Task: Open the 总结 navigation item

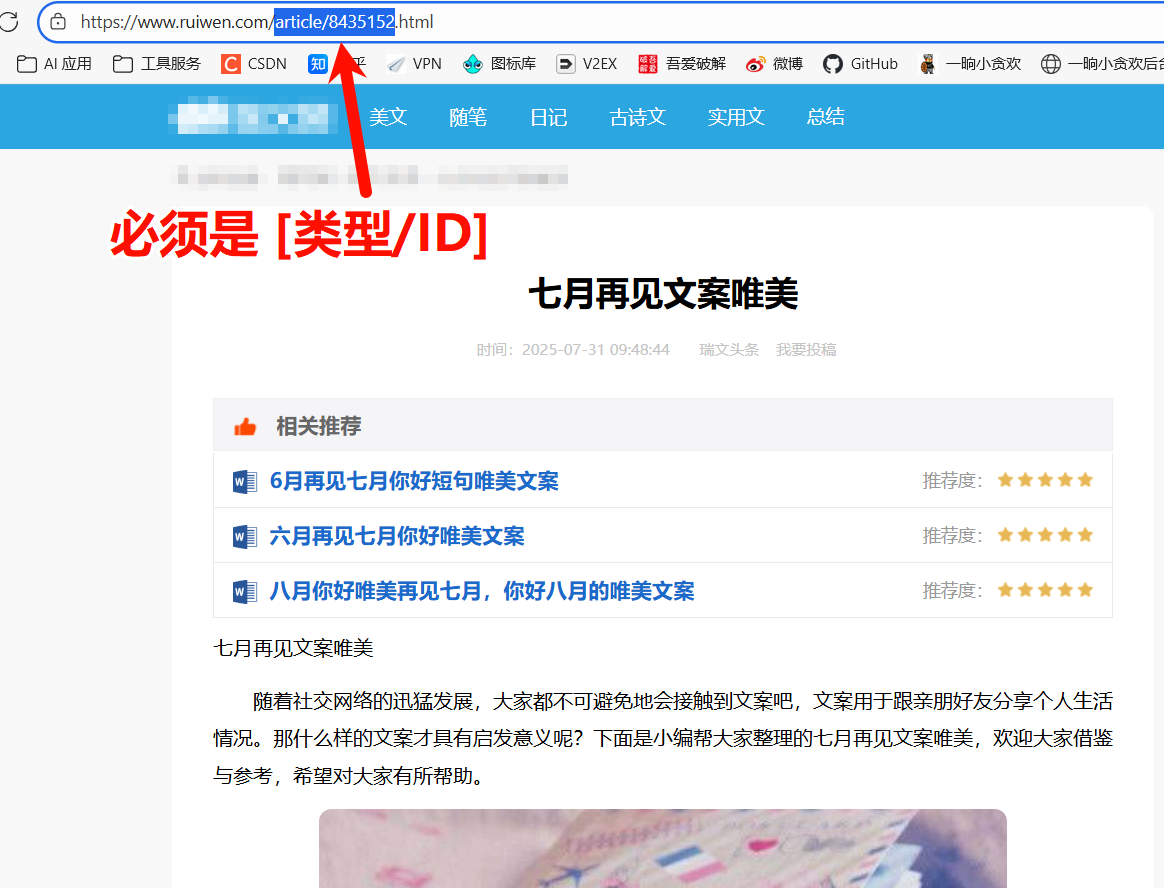Action: coord(825,117)
